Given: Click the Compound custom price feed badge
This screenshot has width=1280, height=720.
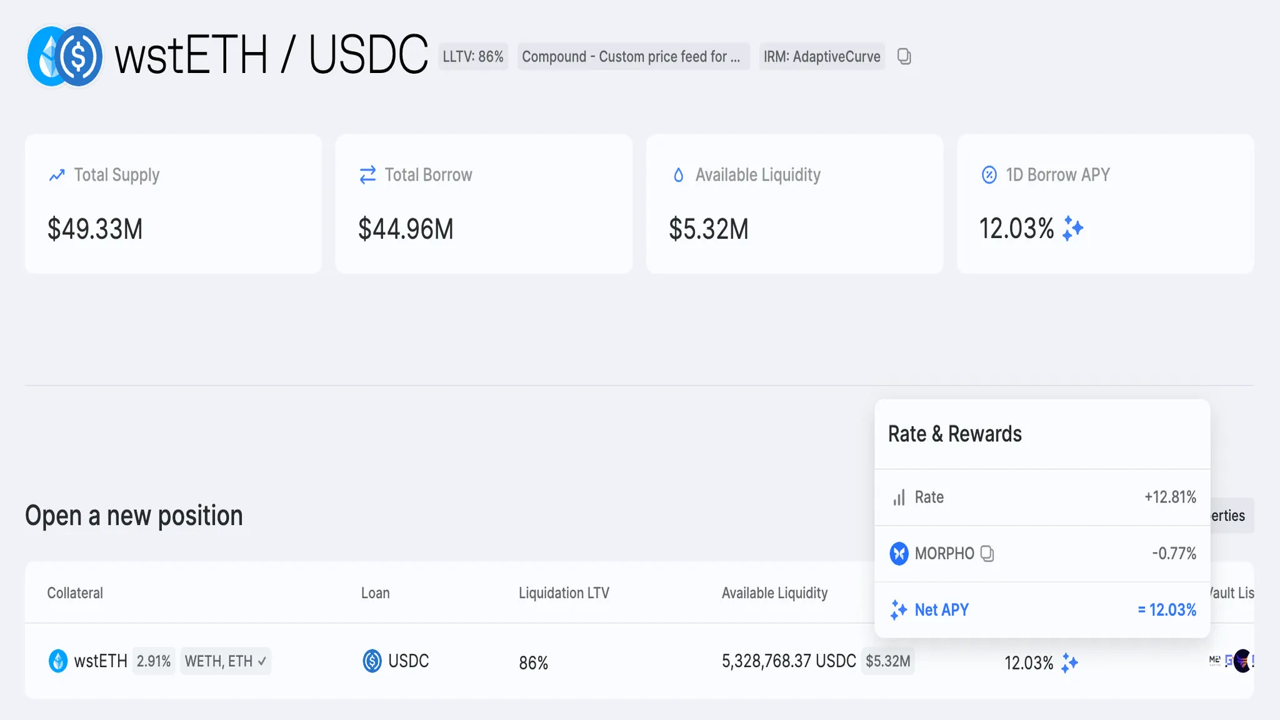Looking at the screenshot, I should 632,56.
